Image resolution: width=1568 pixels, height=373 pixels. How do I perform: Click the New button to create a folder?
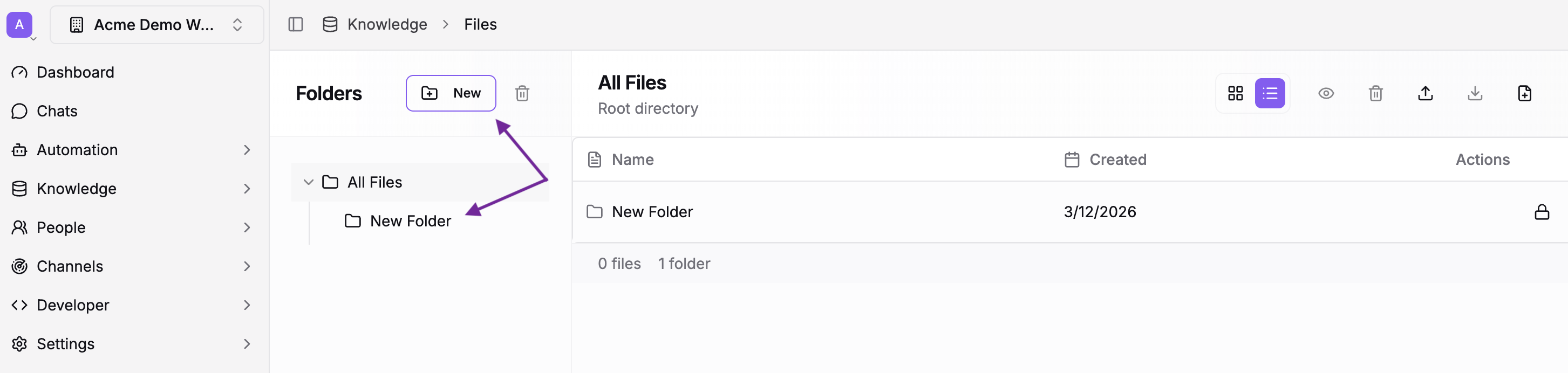(x=451, y=93)
